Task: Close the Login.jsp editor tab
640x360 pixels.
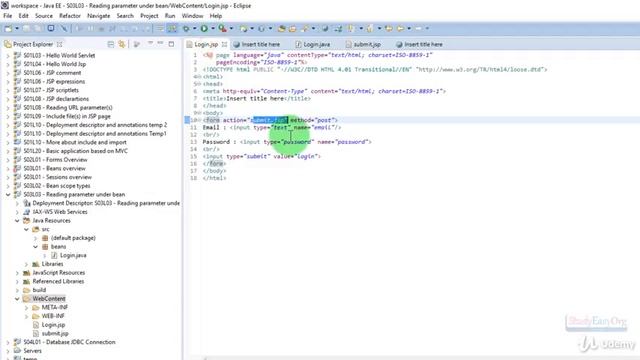Action: point(224,44)
